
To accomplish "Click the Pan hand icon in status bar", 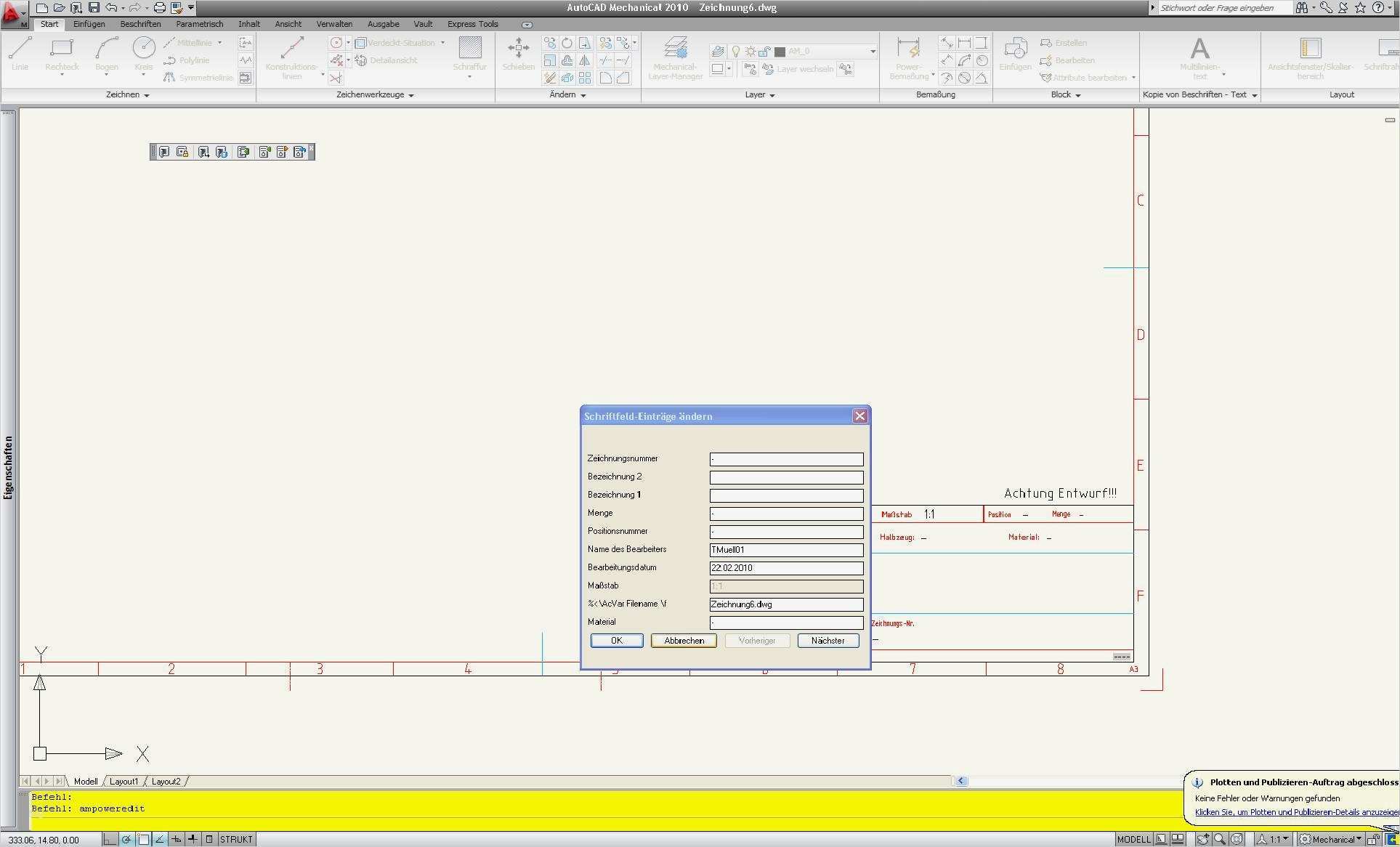I will pos(1203,839).
